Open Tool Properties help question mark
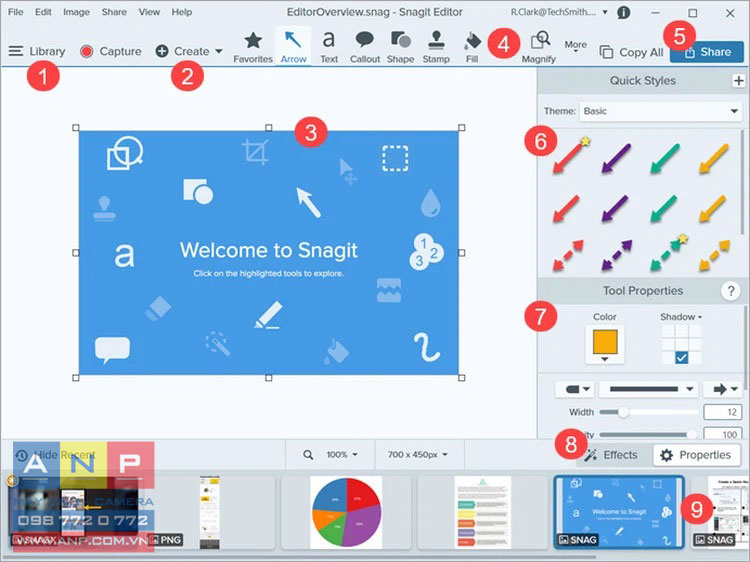The width and height of the screenshot is (750, 562). coord(730,290)
